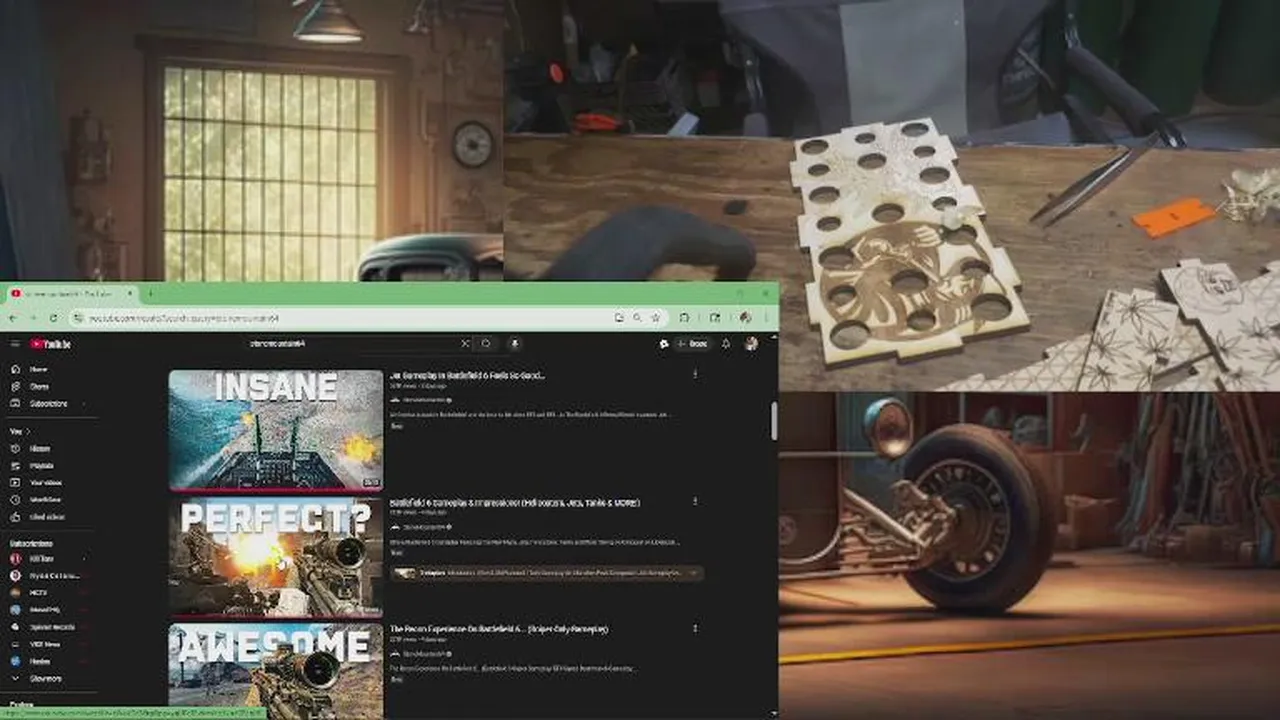
Task: Open Home in YouTube sidebar
Action: pyautogui.click(x=38, y=369)
